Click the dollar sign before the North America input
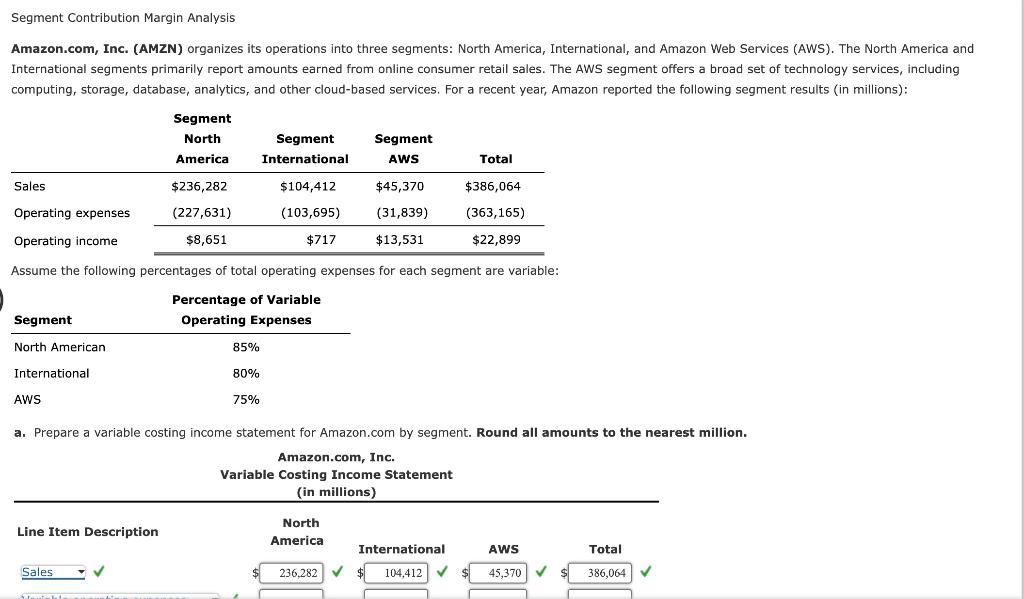Viewport: 1024px width, 599px height. [x=253, y=572]
